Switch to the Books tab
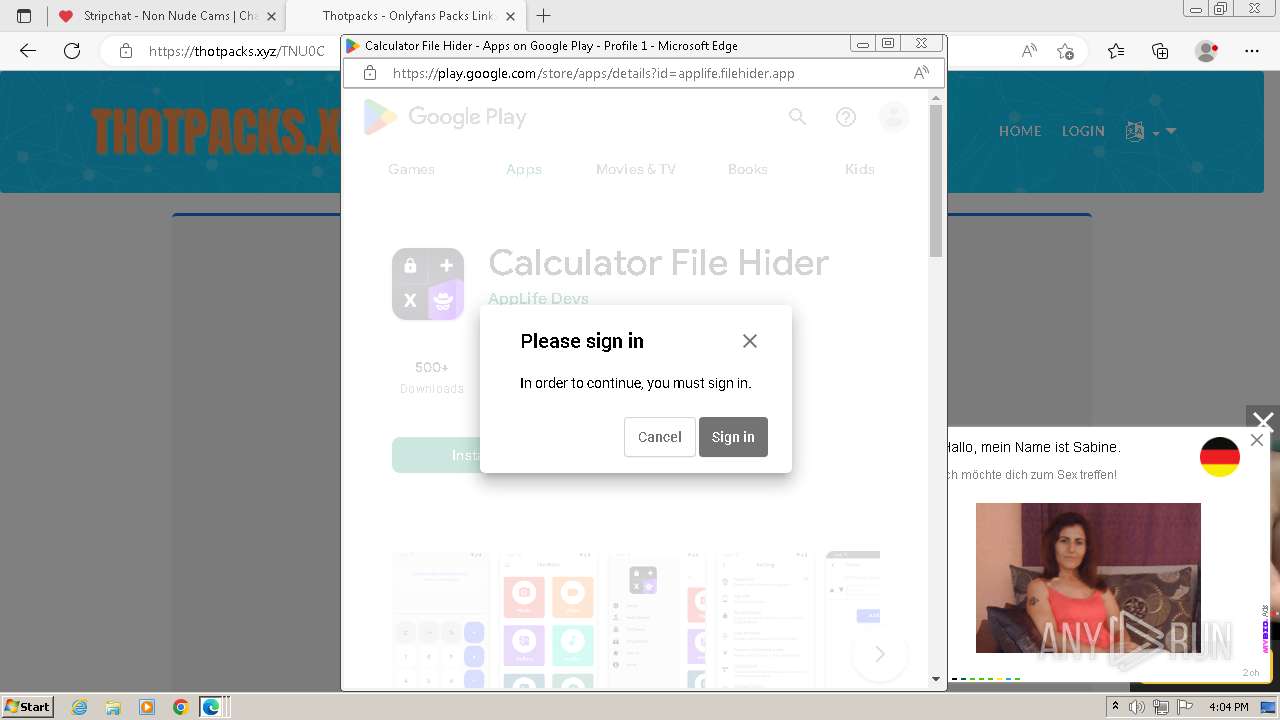This screenshot has height=720, width=1280. [748, 169]
